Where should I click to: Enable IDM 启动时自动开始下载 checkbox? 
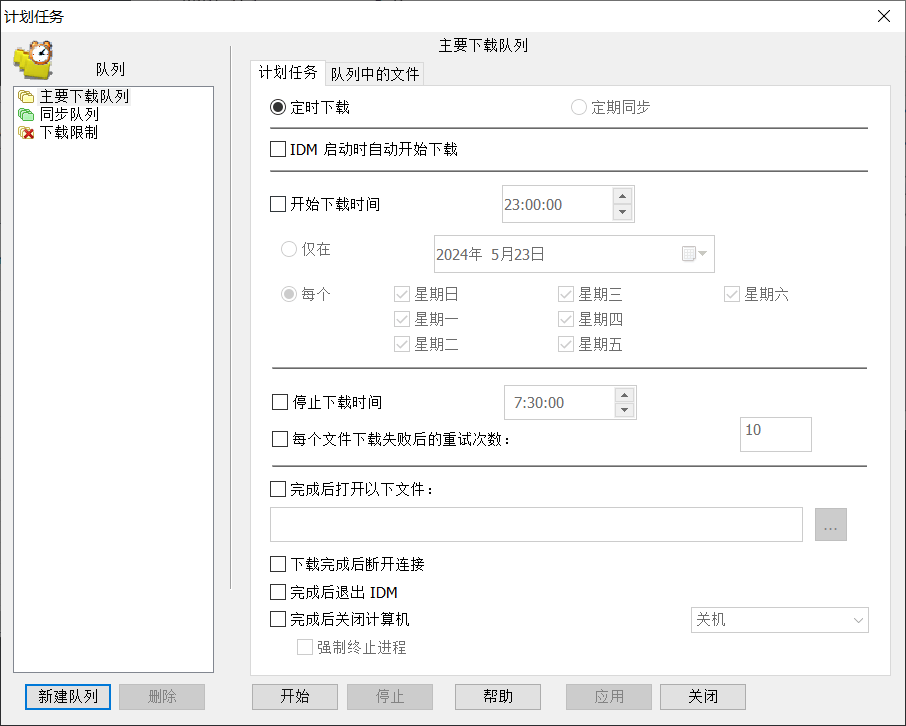(279, 150)
